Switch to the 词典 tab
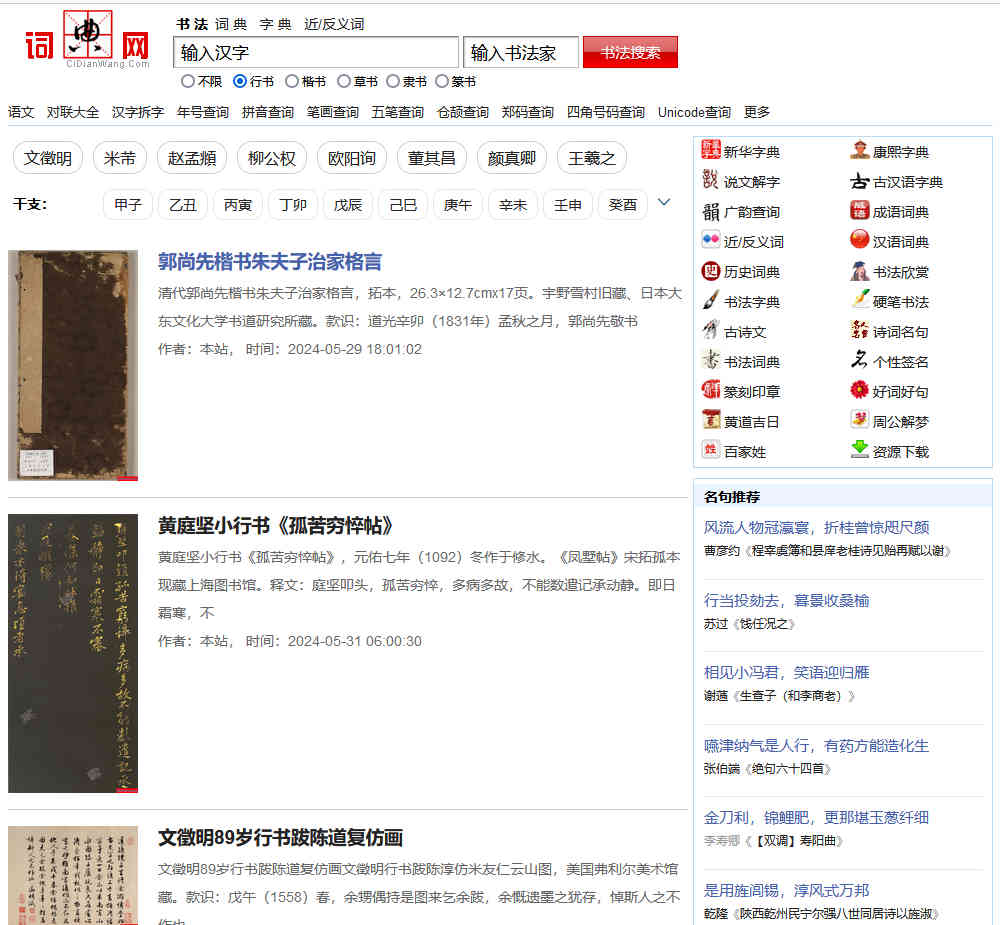This screenshot has width=1000, height=925. click(x=230, y=24)
